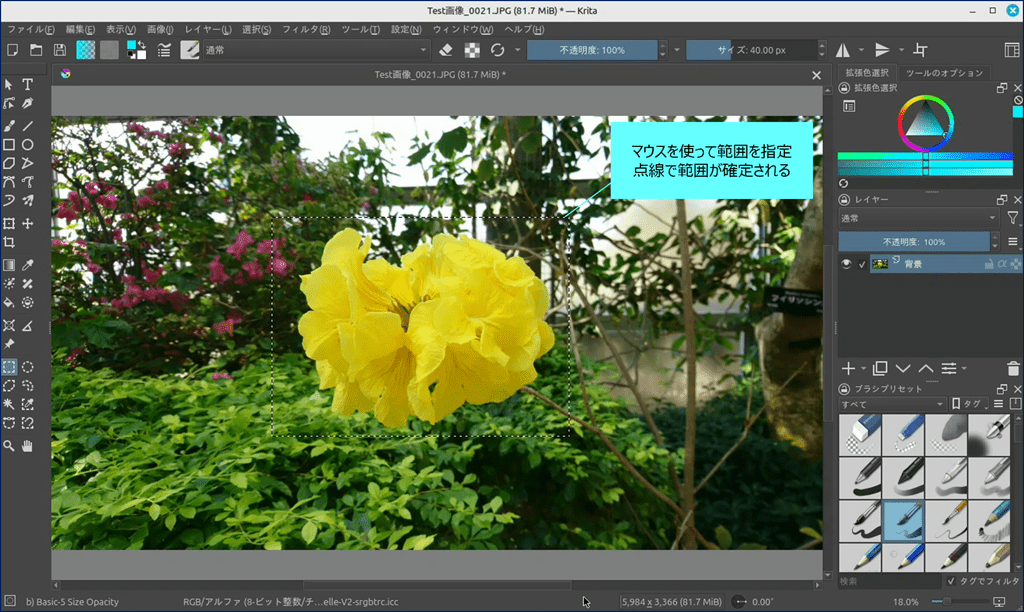1024x612 pixels.
Task: Toggle horizontal mirror mode
Action: point(842,50)
